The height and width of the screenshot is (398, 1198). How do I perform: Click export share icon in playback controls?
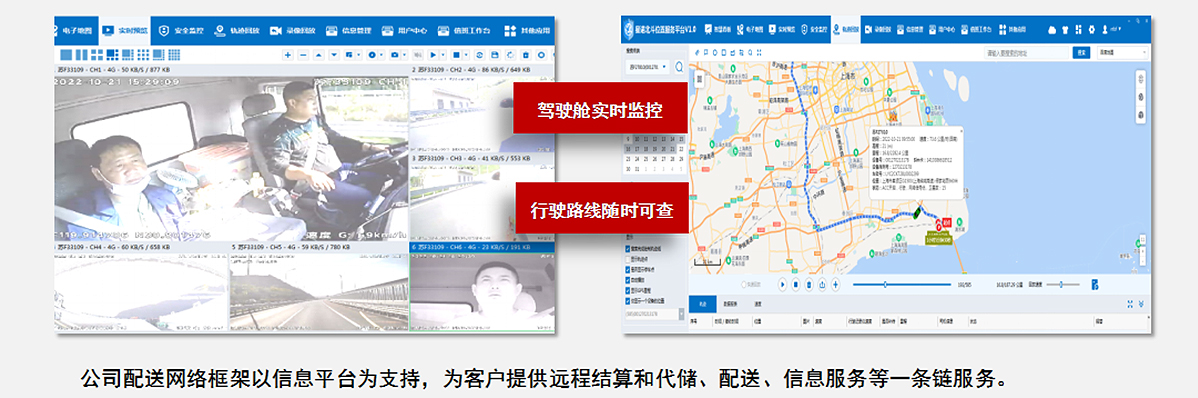822,284
